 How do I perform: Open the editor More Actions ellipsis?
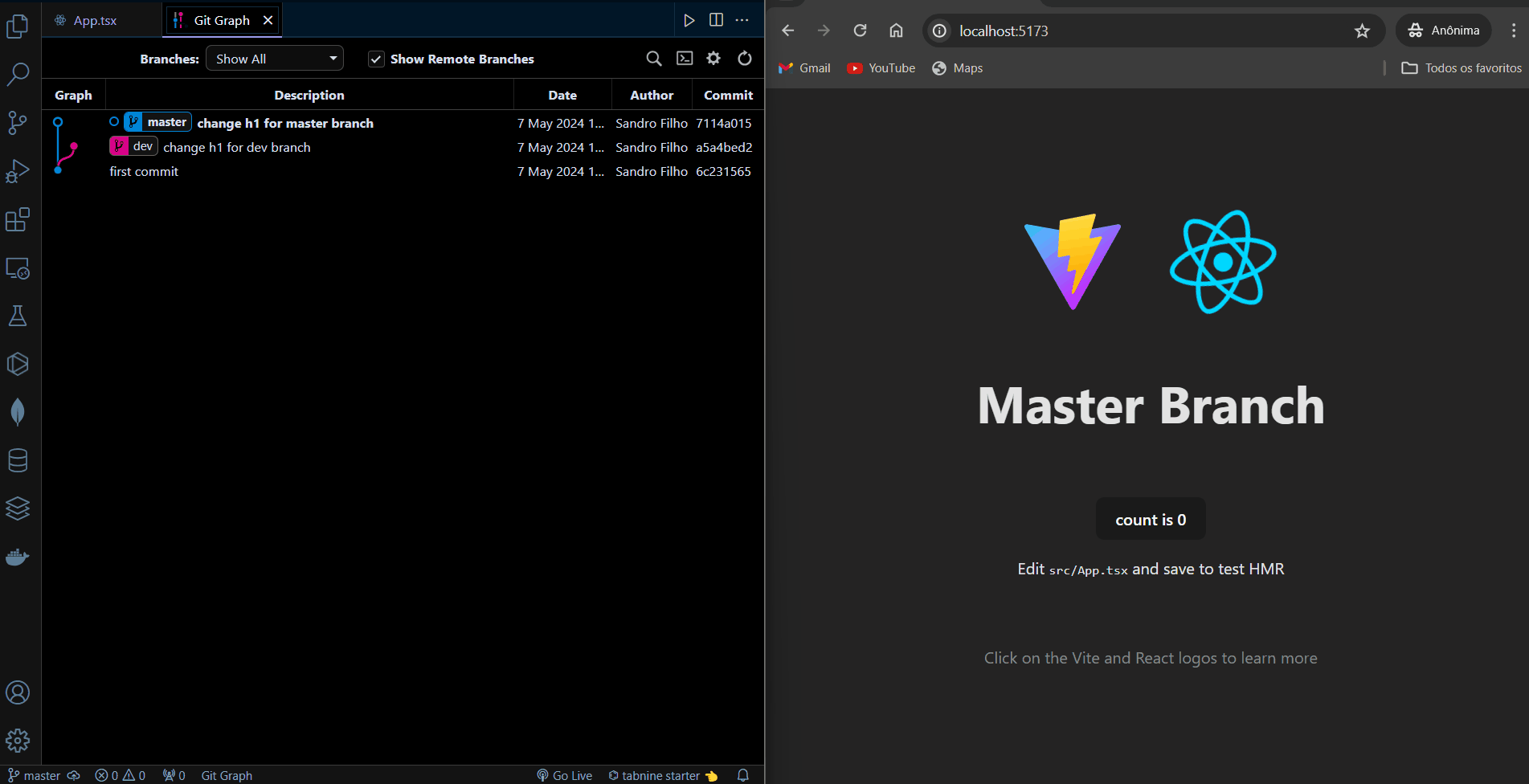tap(742, 20)
